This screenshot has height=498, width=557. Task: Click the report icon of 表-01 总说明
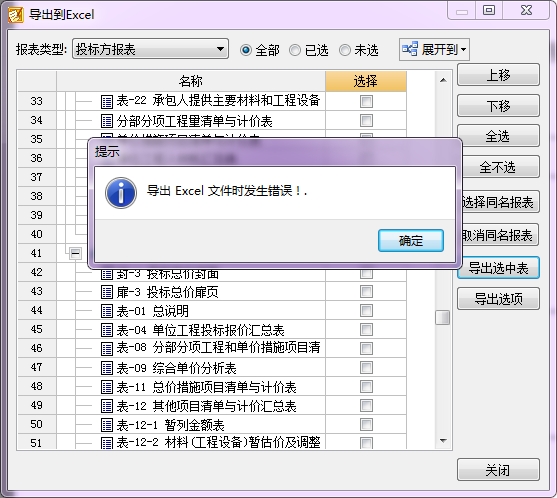click(107, 311)
